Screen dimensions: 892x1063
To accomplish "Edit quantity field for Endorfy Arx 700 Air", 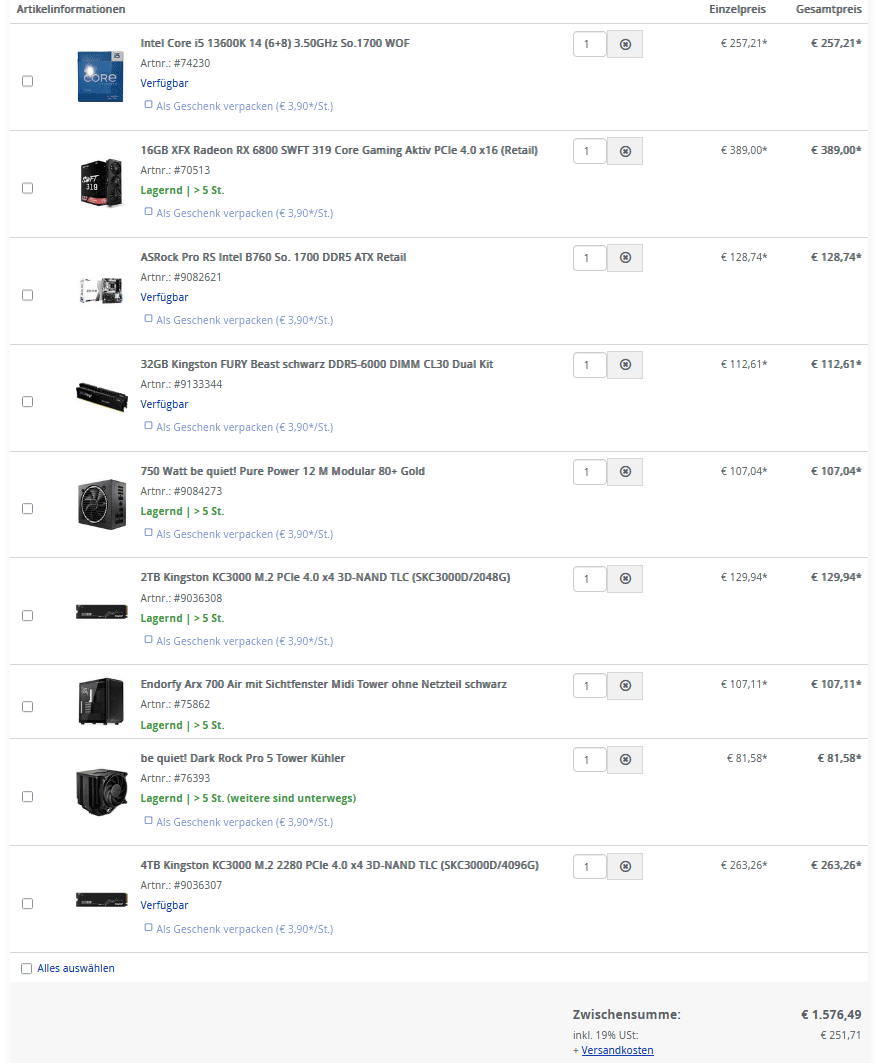I will tap(590, 685).
